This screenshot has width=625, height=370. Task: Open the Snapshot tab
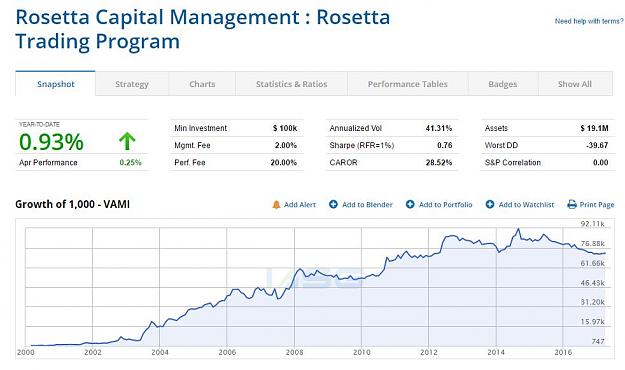tap(55, 84)
